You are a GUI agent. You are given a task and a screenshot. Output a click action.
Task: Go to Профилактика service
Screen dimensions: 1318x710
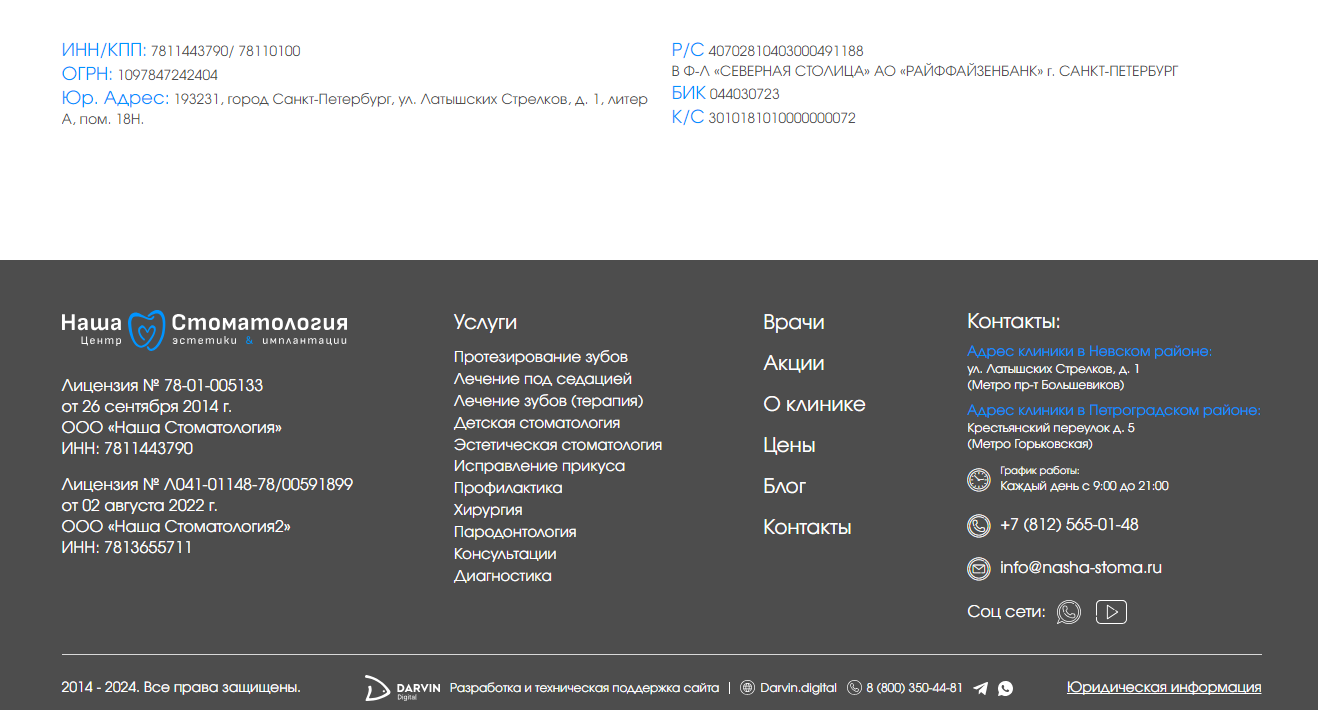tap(508, 488)
